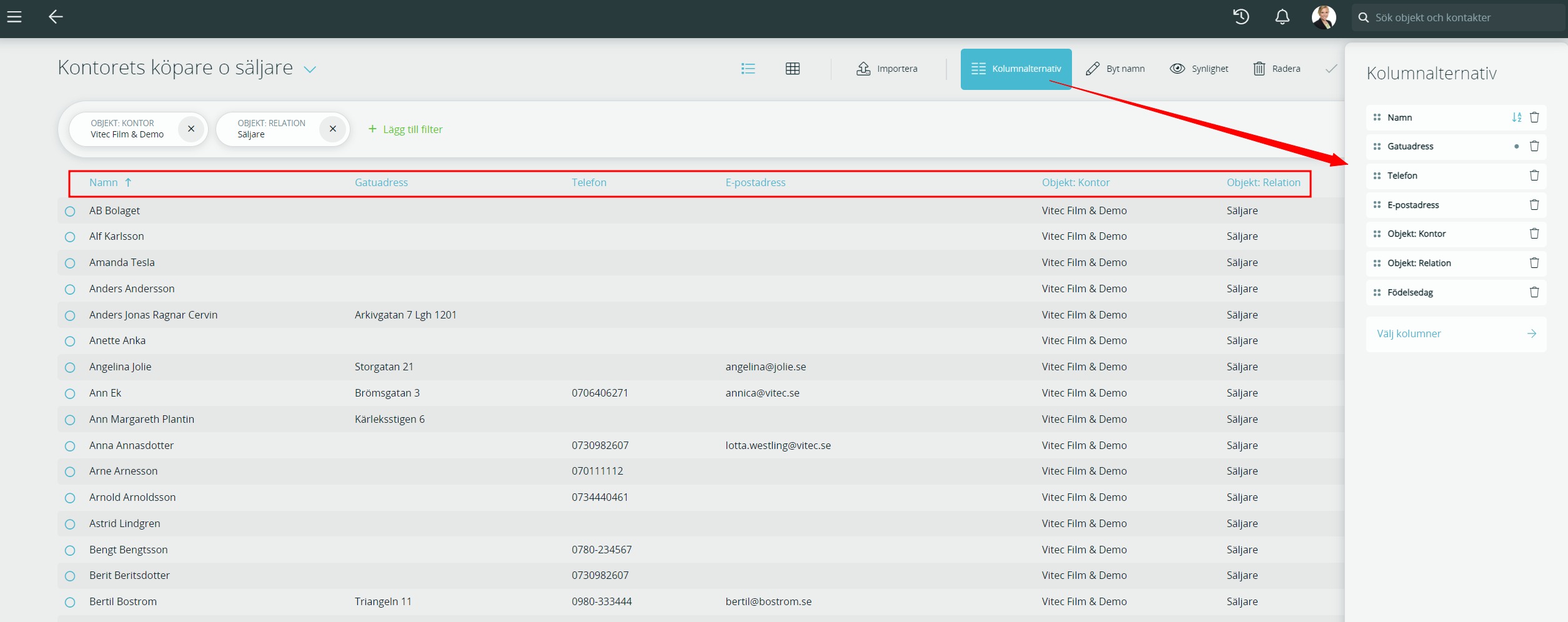Open the hamburger main menu

(x=14, y=17)
